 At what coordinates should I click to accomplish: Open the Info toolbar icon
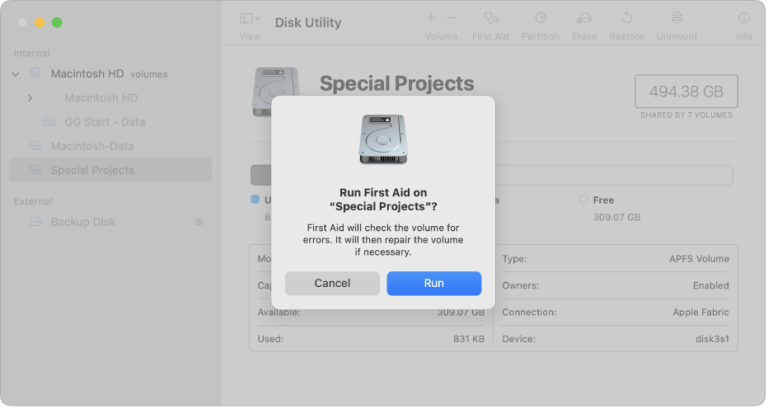pos(744,18)
